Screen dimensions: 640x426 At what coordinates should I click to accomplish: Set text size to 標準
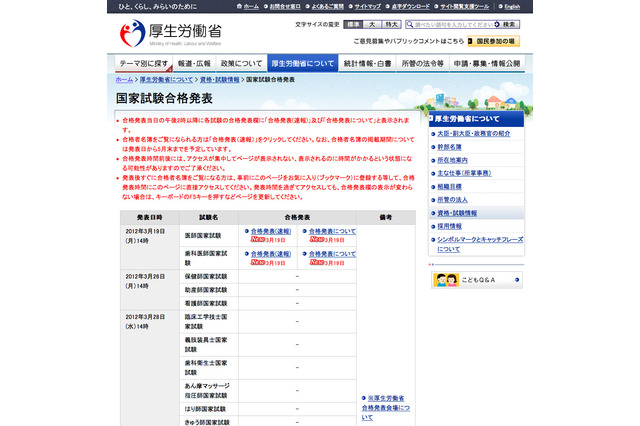click(x=353, y=24)
